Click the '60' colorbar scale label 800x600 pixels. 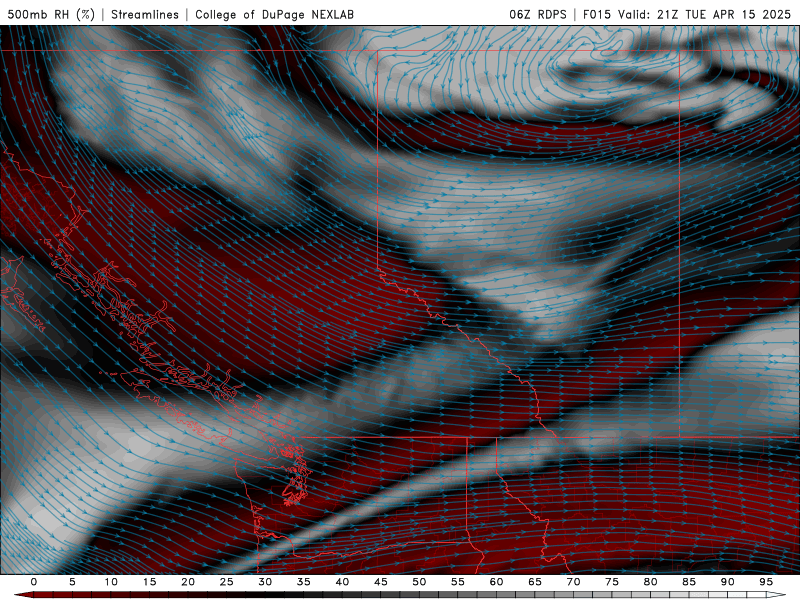coord(496,582)
